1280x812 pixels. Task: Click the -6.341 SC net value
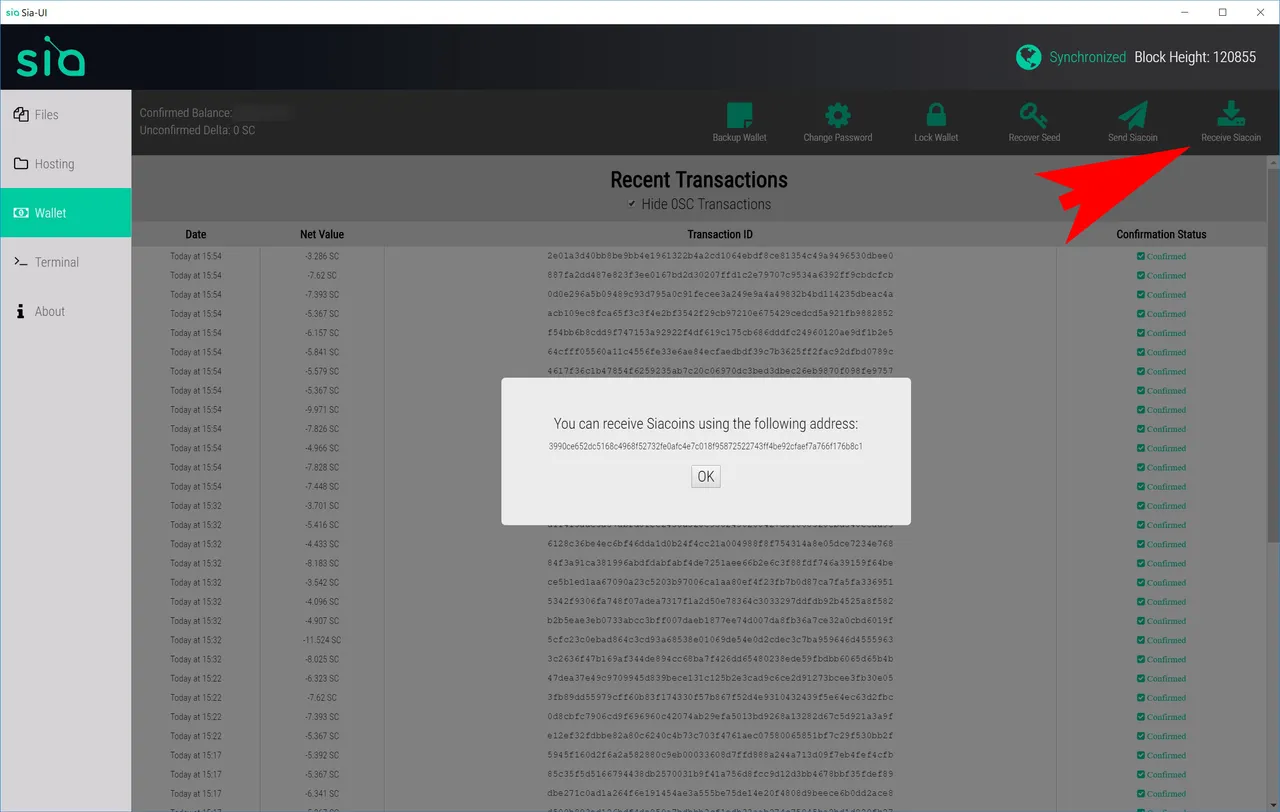coord(322,794)
